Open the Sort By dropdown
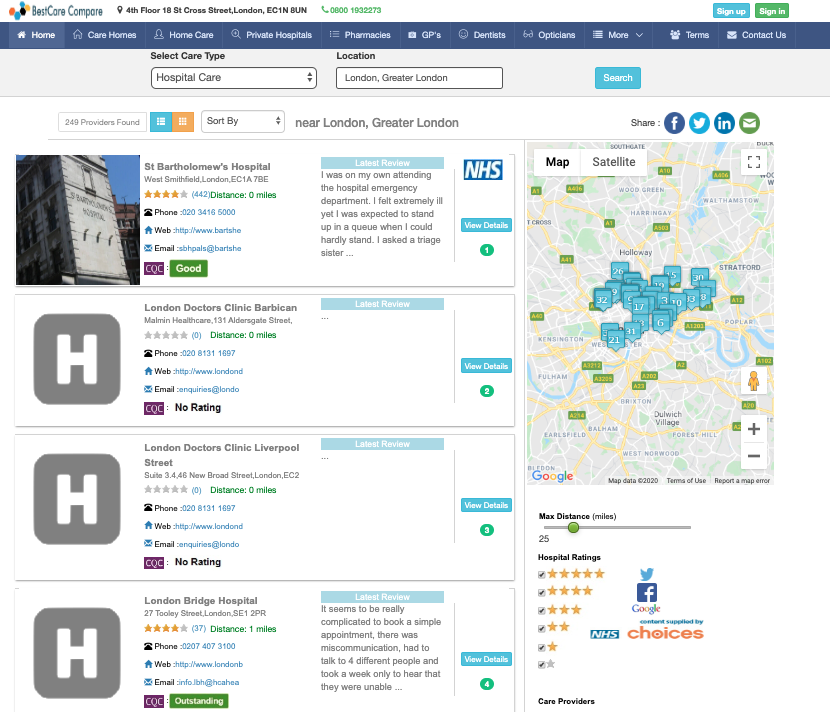The width and height of the screenshot is (830, 712). [x=243, y=121]
